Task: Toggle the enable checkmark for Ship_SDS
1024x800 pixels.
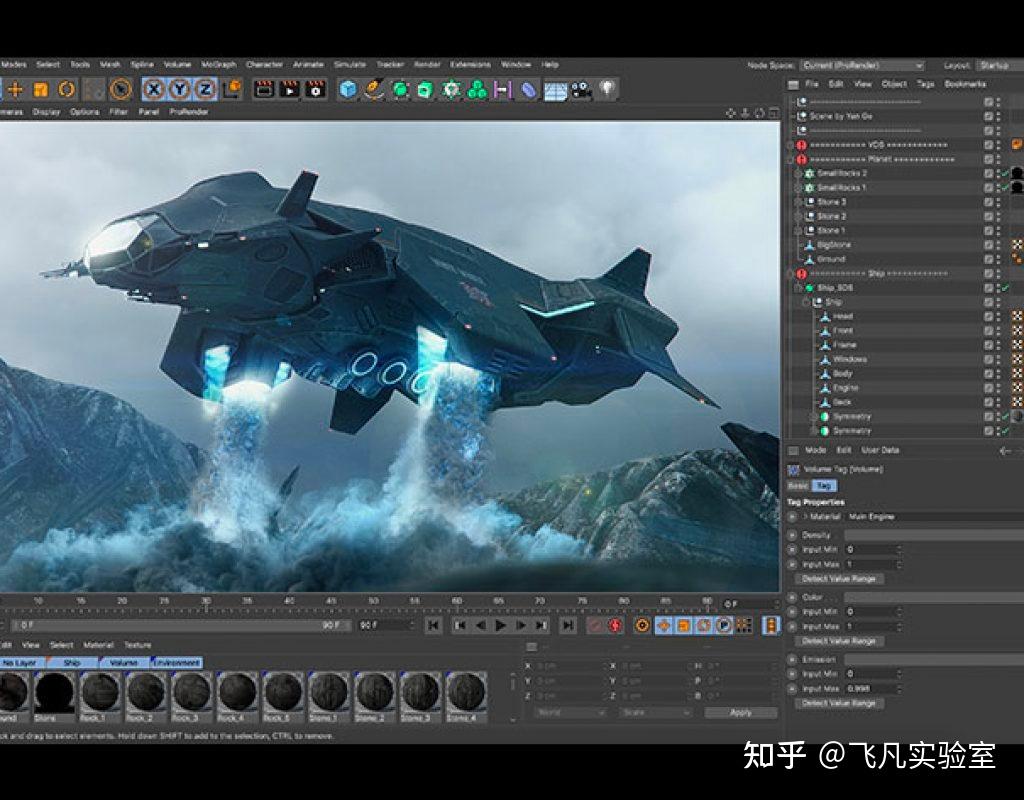Action: tap(1005, 288)
